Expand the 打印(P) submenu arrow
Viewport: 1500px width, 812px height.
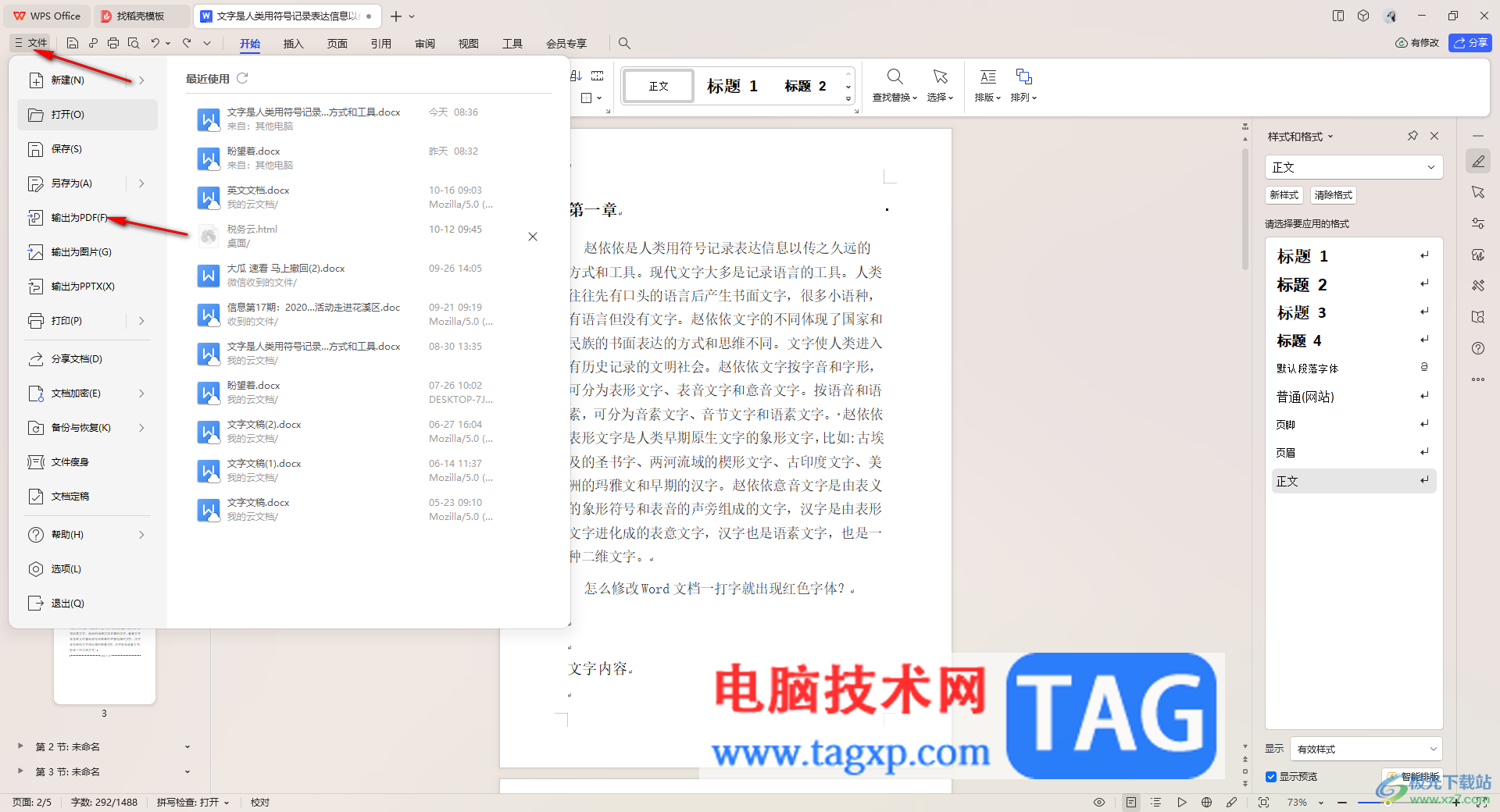pos(141,321)
